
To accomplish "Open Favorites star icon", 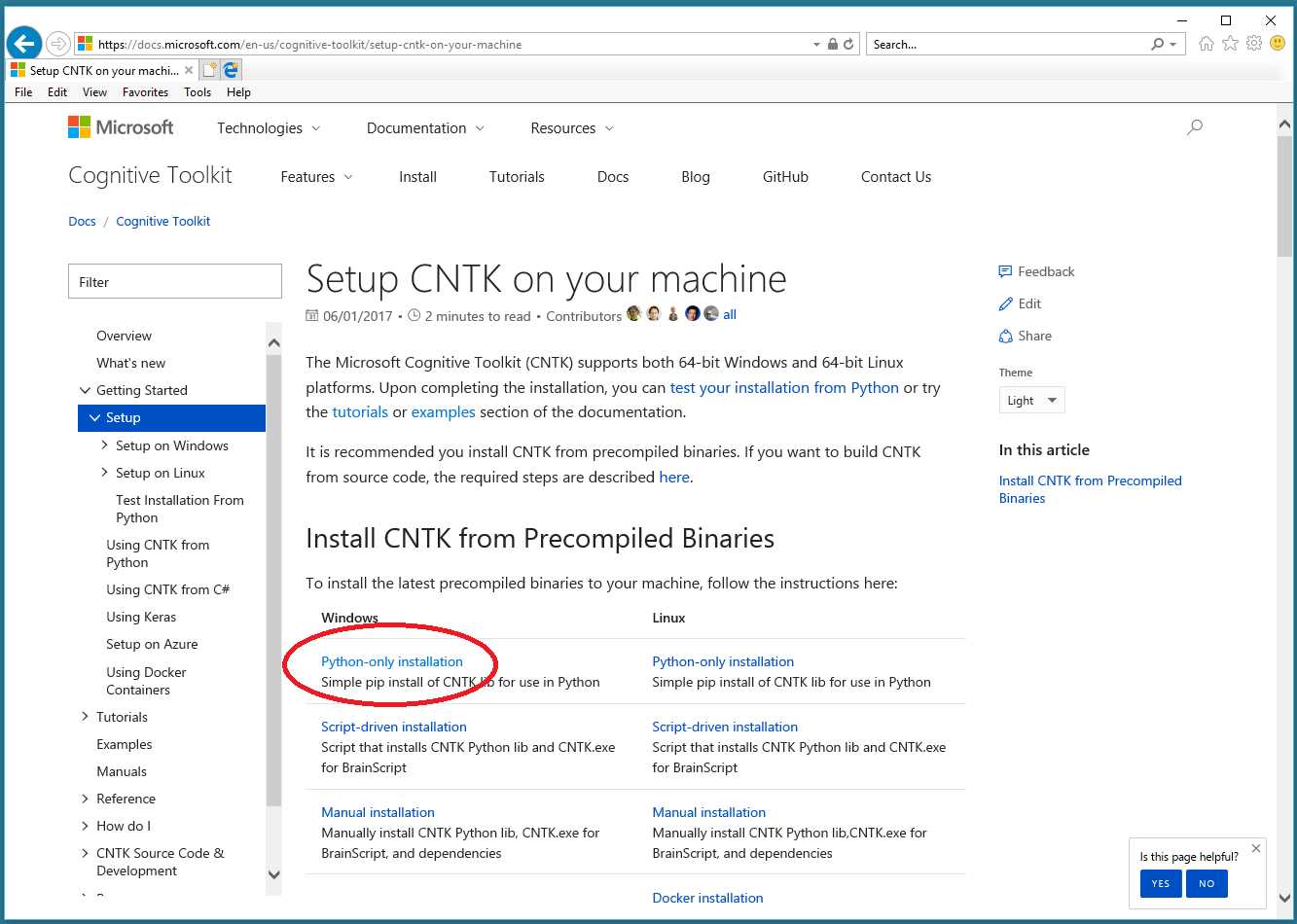I will [x=1231, y=44].
